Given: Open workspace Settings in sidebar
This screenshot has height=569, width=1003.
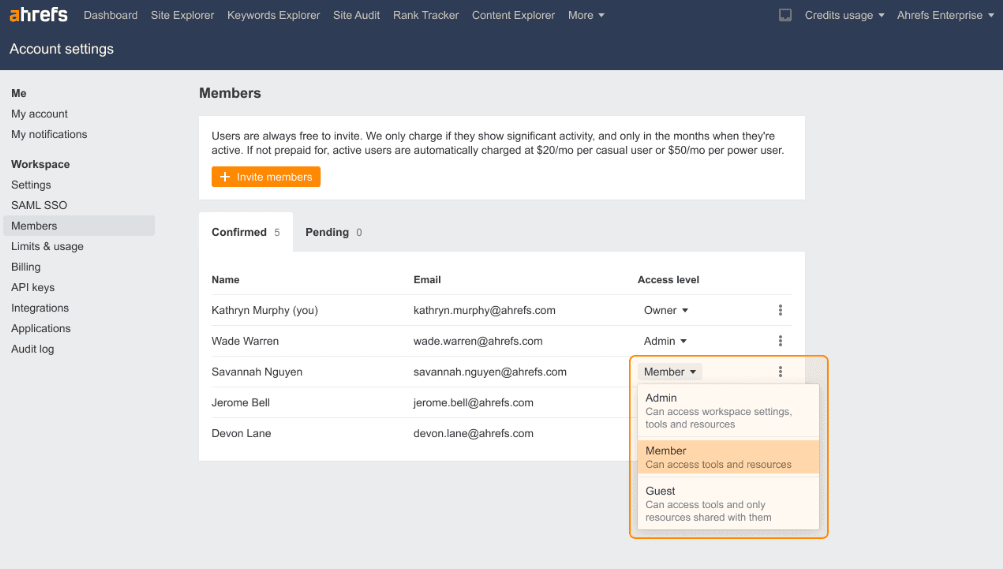Looking at the screenshot, I should pyautogui.click(x=31, y=185).
